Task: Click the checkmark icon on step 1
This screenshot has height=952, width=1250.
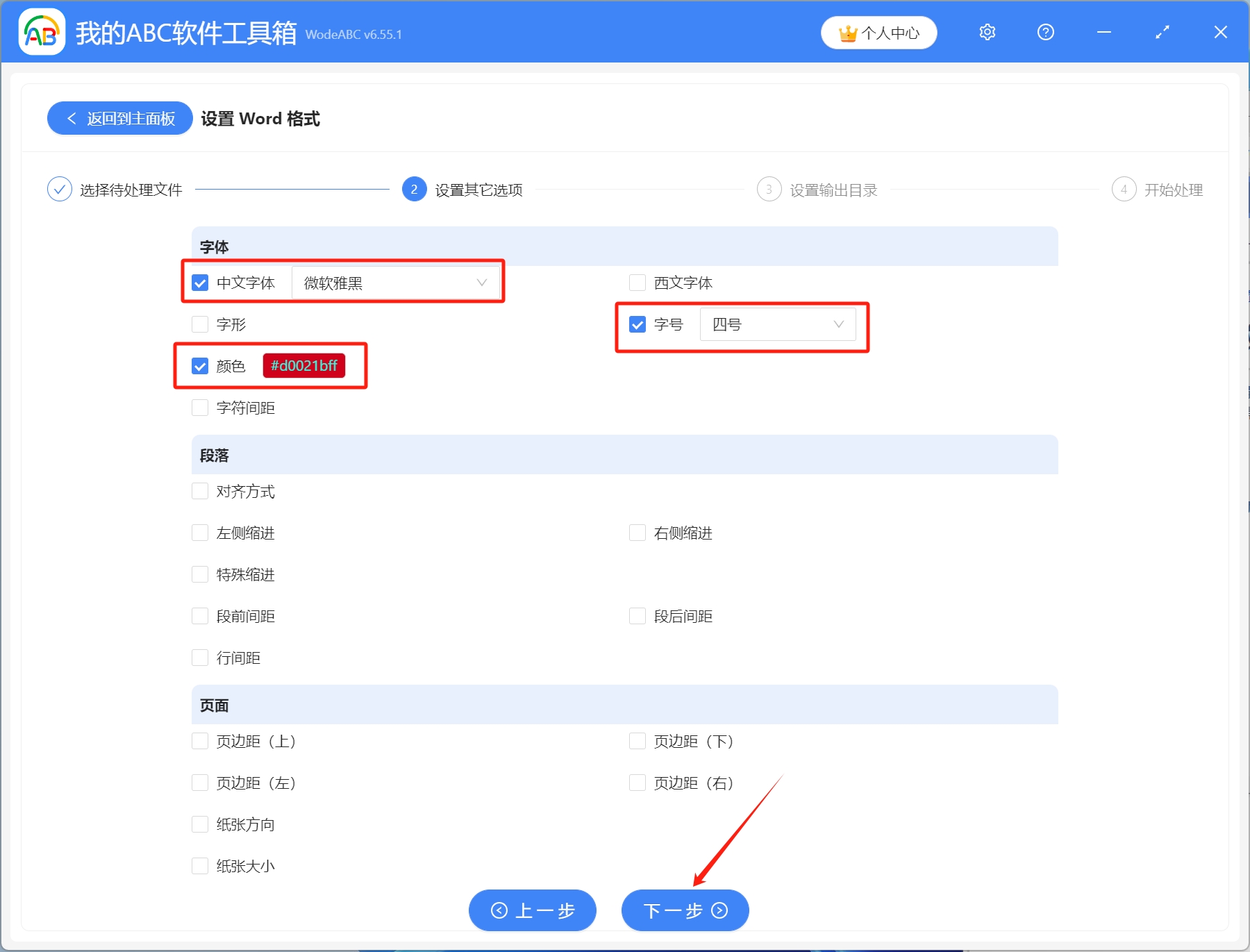Action: 60,189
